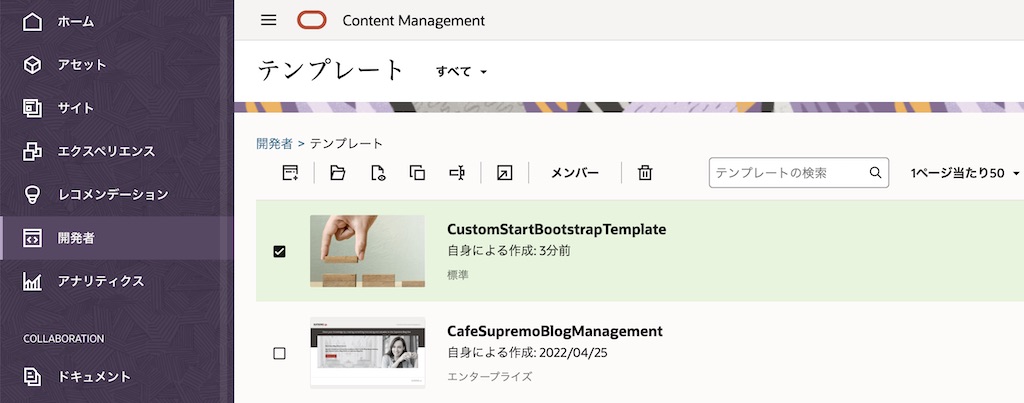The height and width of the screenshot is (403, 1024).
Task: Expand the すべて filter dropdown
Action: (x=461, y=72)
